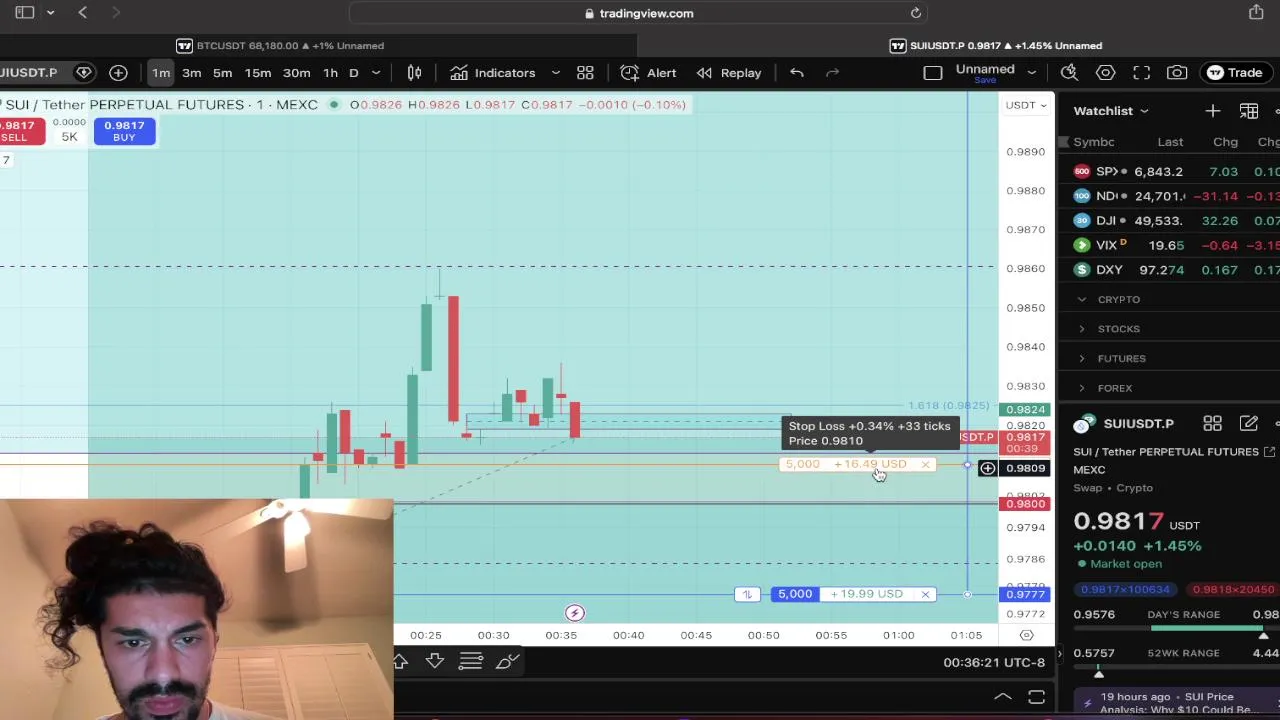Open the edit note icon beside SUIUSDT.P
The height and width of the screenshot is (720, 1280).
[1249, 424]
